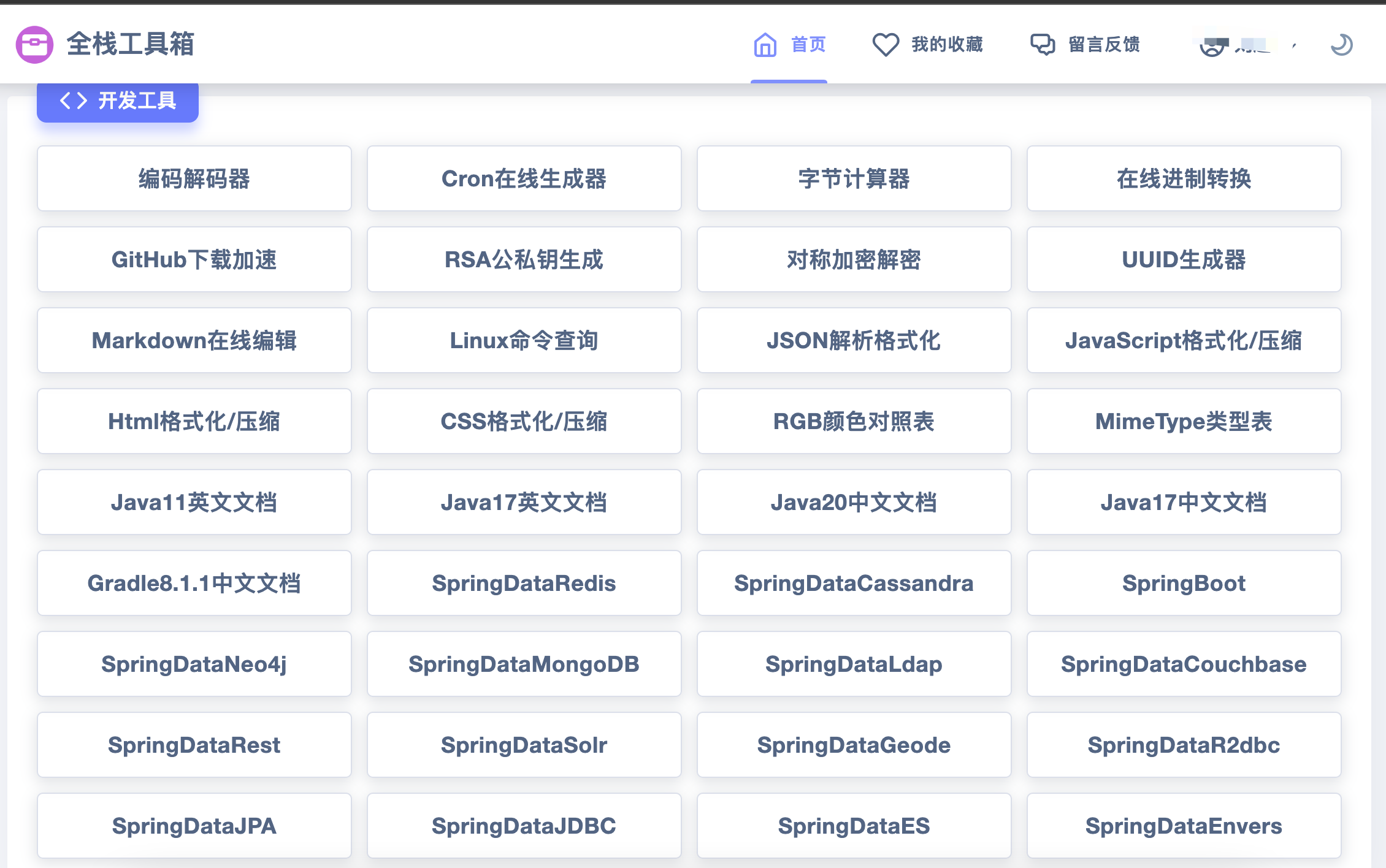The height and width of the screenshot is (868, 1386).
Task: Launch the Cron在线生成器 tool
Action: [x=524, y=179]
